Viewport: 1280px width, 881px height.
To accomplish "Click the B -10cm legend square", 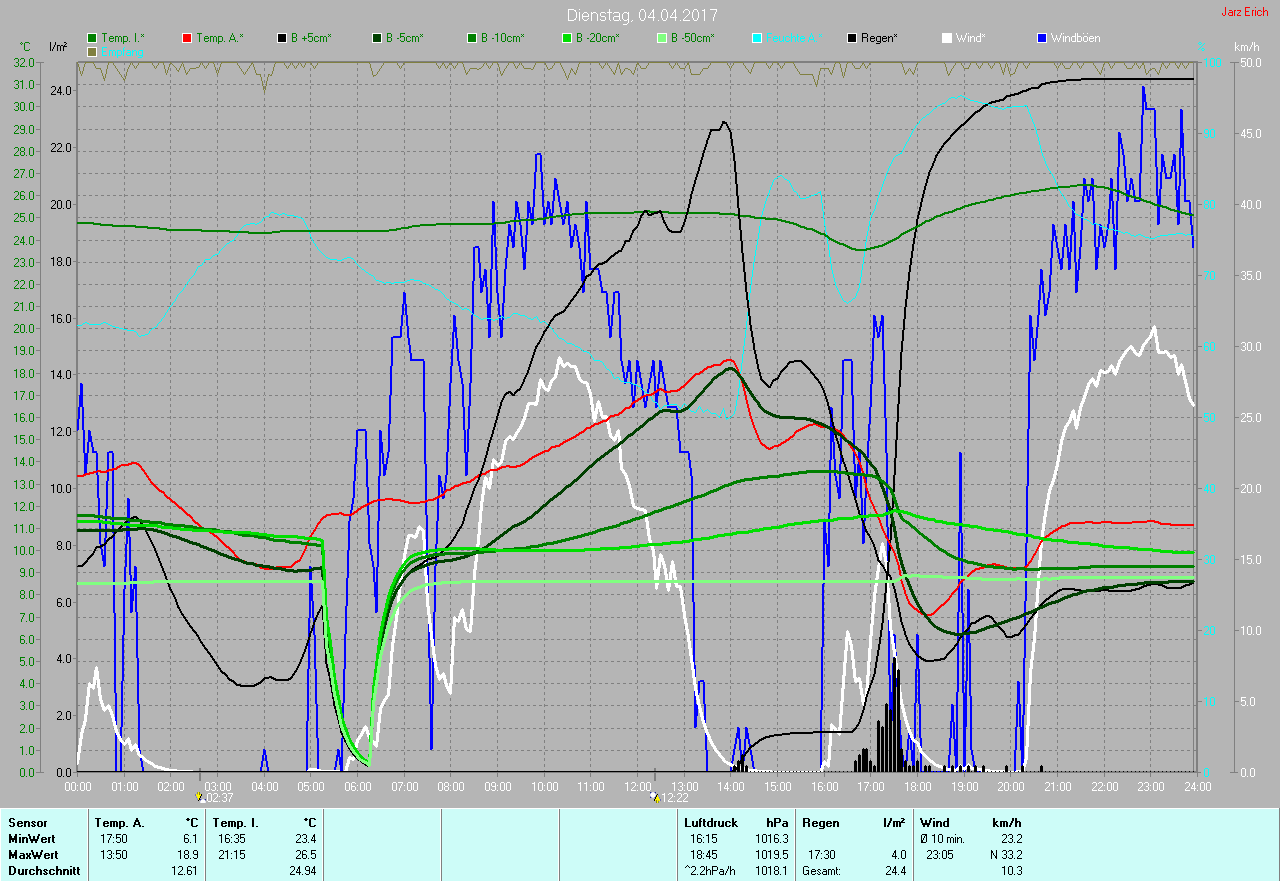I will click(x=471, y=38).
